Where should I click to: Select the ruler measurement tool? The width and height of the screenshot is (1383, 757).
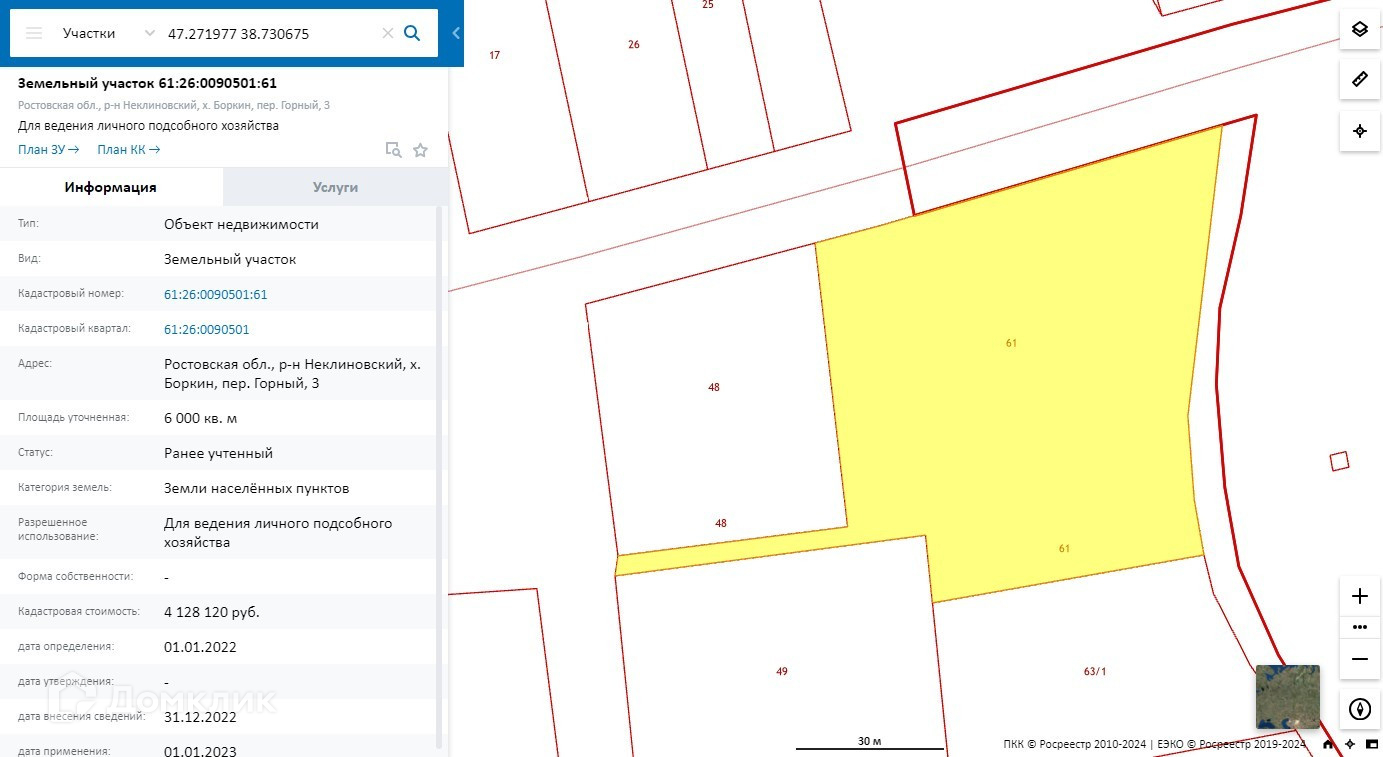[1359, 79]
